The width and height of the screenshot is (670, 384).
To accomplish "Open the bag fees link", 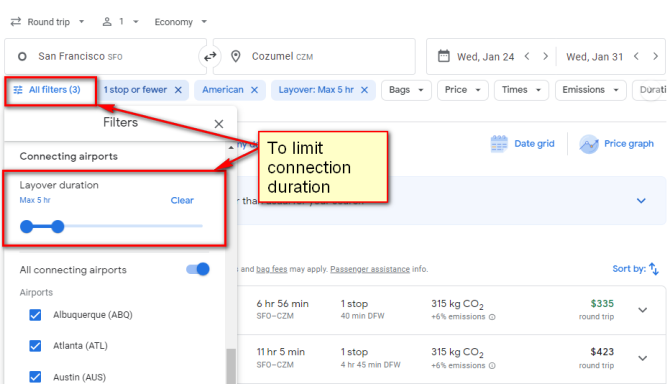I will (272, 269).
